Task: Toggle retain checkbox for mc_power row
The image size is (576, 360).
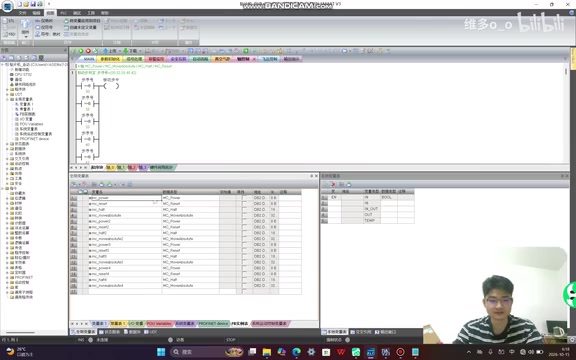Action: [244, 198]
